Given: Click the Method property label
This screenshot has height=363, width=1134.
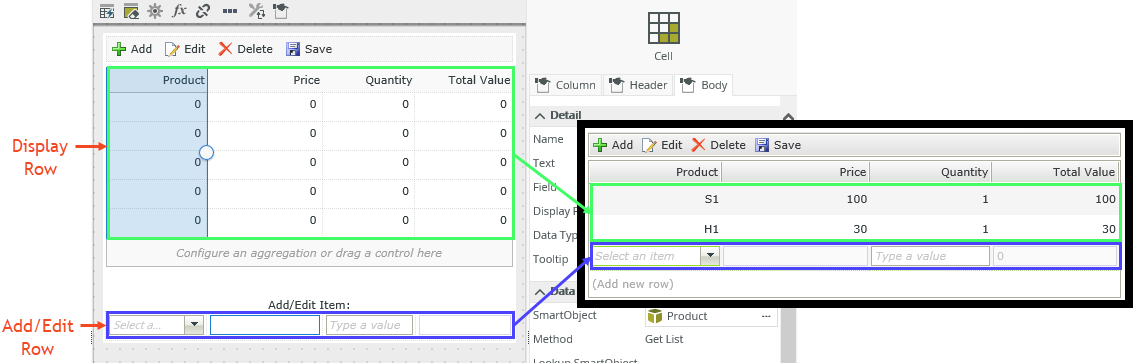Looking at the screenshot, I should pyautogui.click(x=553, y=339).
